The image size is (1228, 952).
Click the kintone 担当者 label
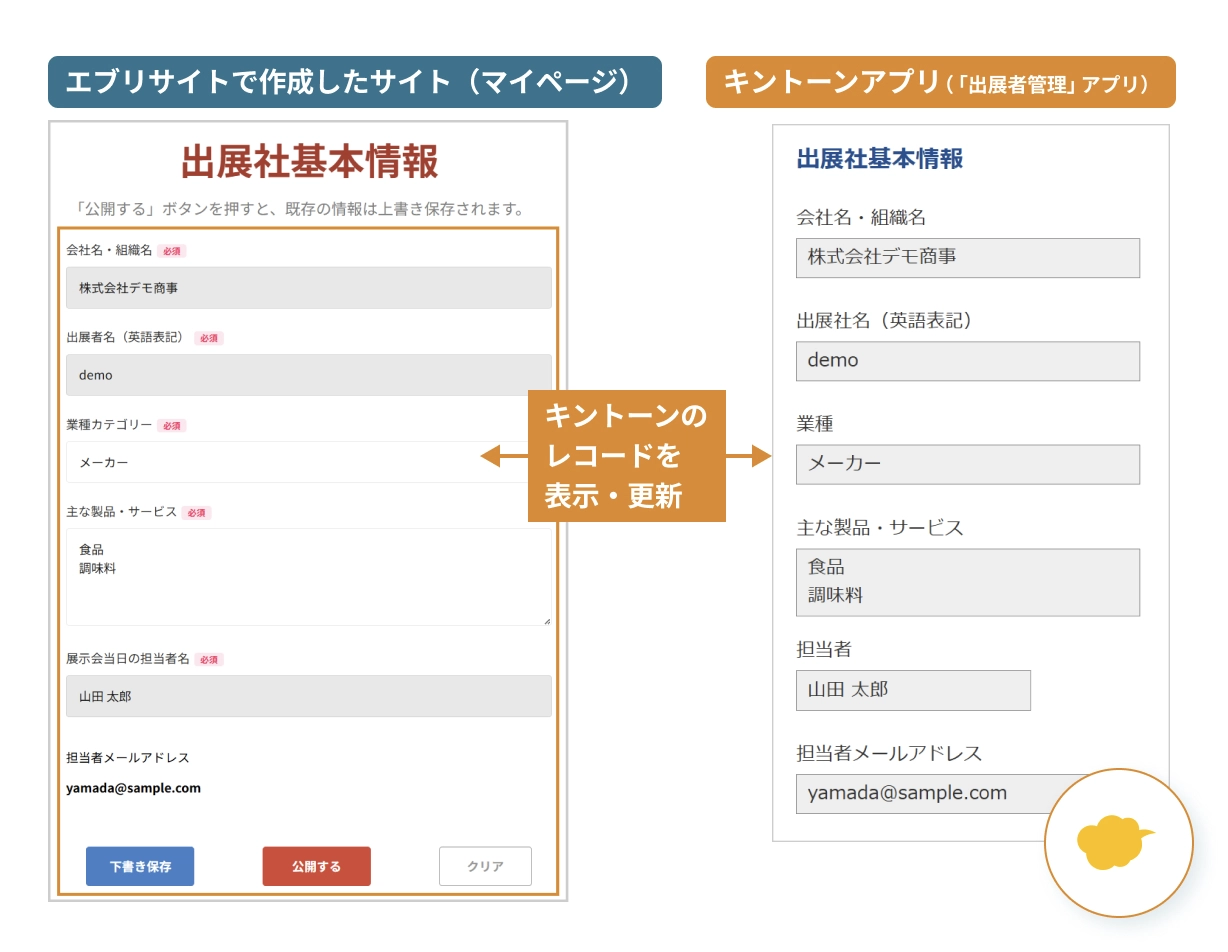click(824, 649)
